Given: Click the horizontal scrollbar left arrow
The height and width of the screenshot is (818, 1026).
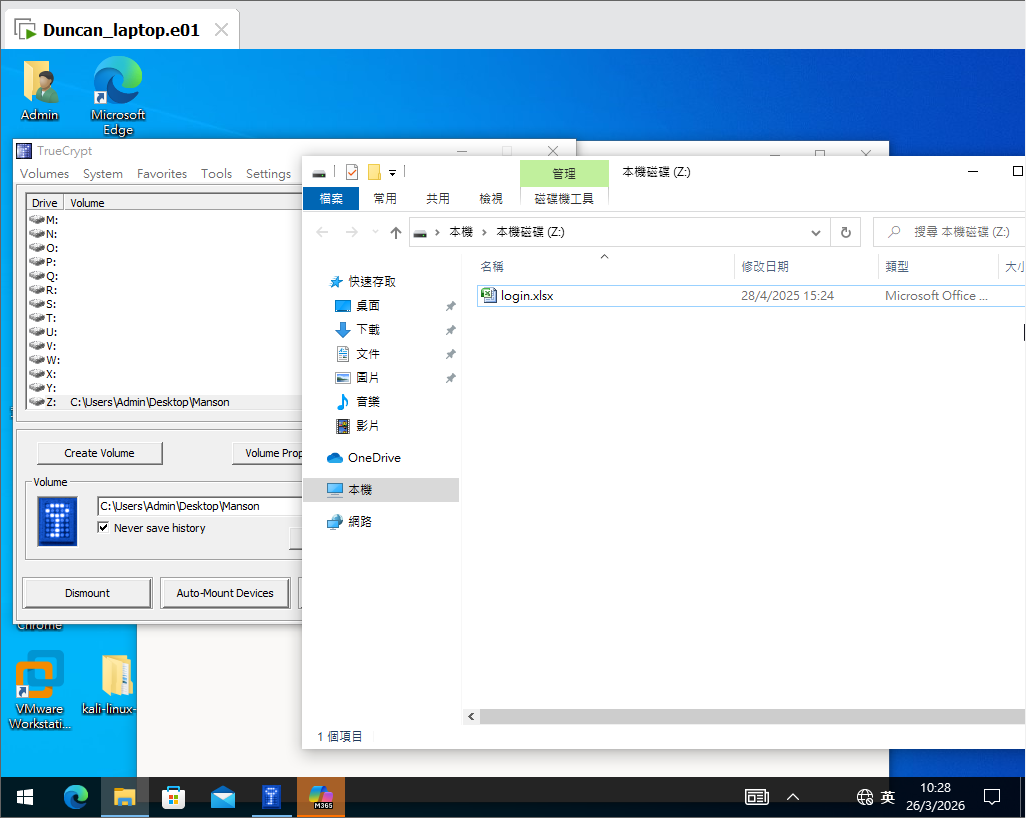Looking at the screenshot, I should 471,717.
